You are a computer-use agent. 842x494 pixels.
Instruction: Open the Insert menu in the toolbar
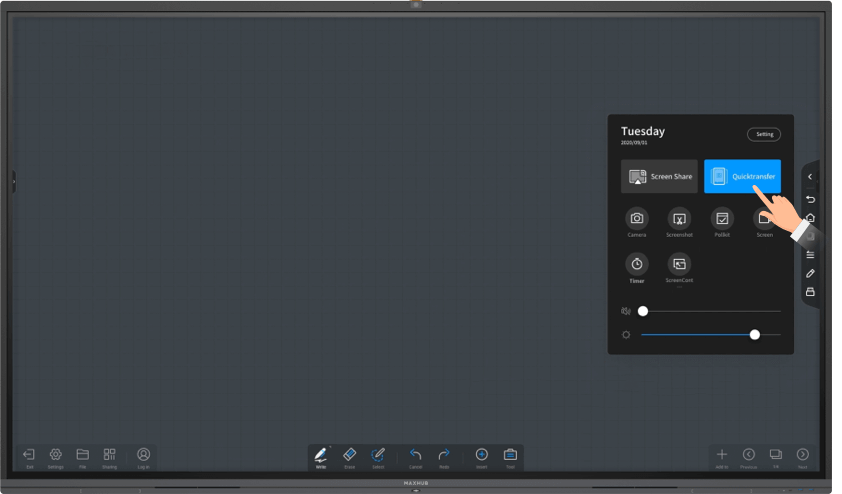point(481,455)
